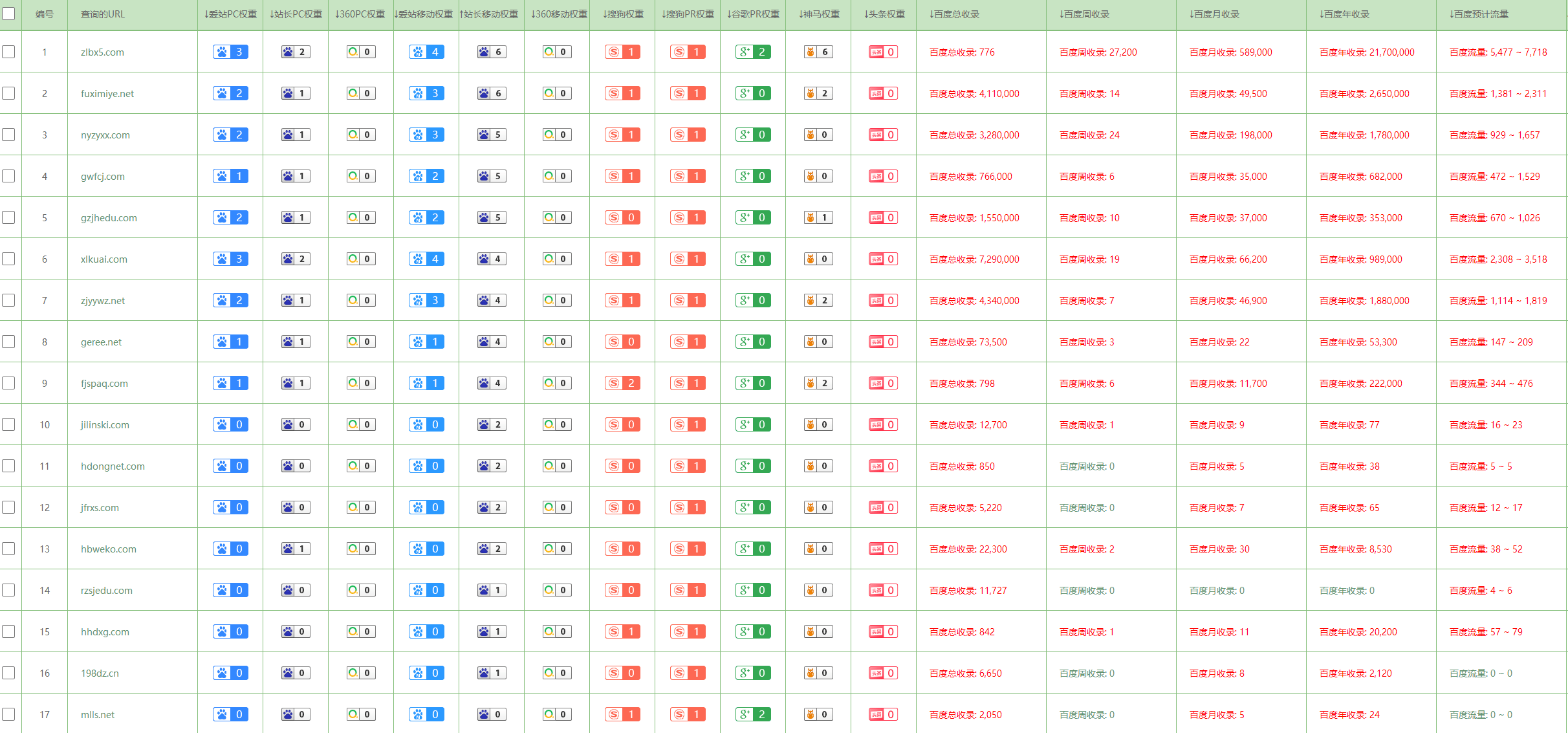Check the row 14 rzsjedu.com checkbox
The height and width of the screenshot is (733, 1568).
(x=8, y=590)
